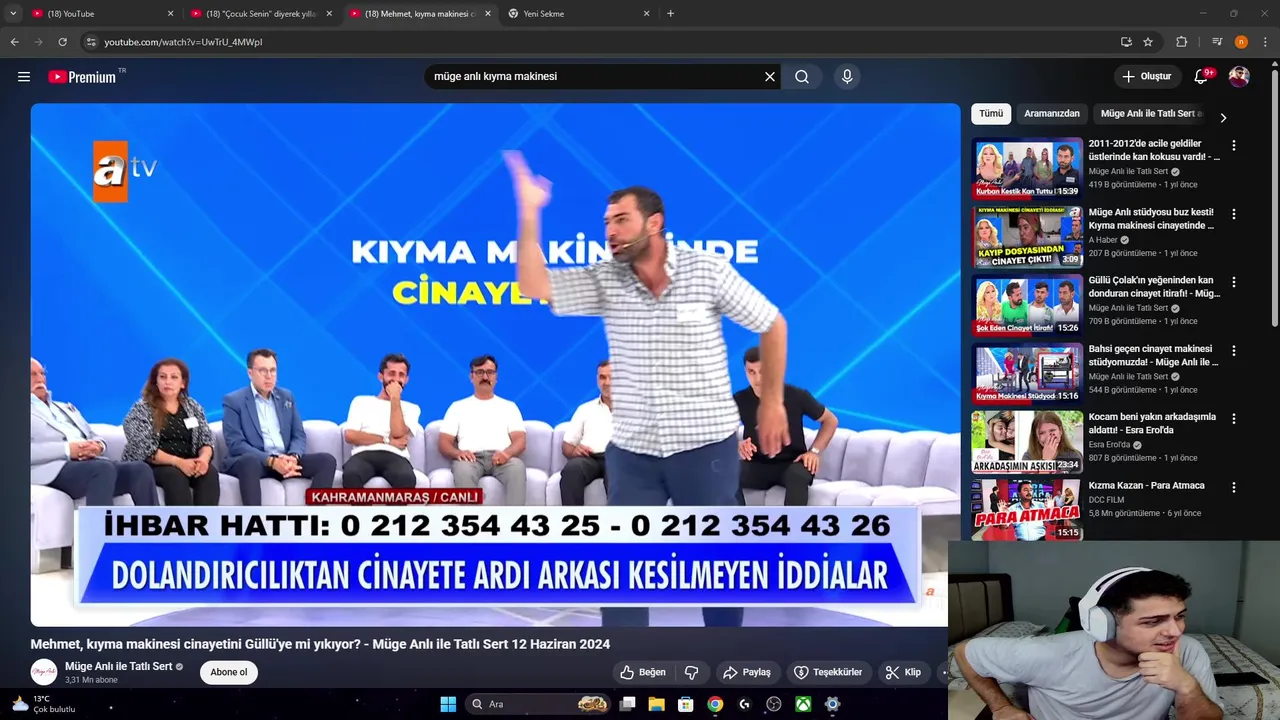Select the Aramanızdan filter chip
1280x720 pixels.
(1052, 114)
